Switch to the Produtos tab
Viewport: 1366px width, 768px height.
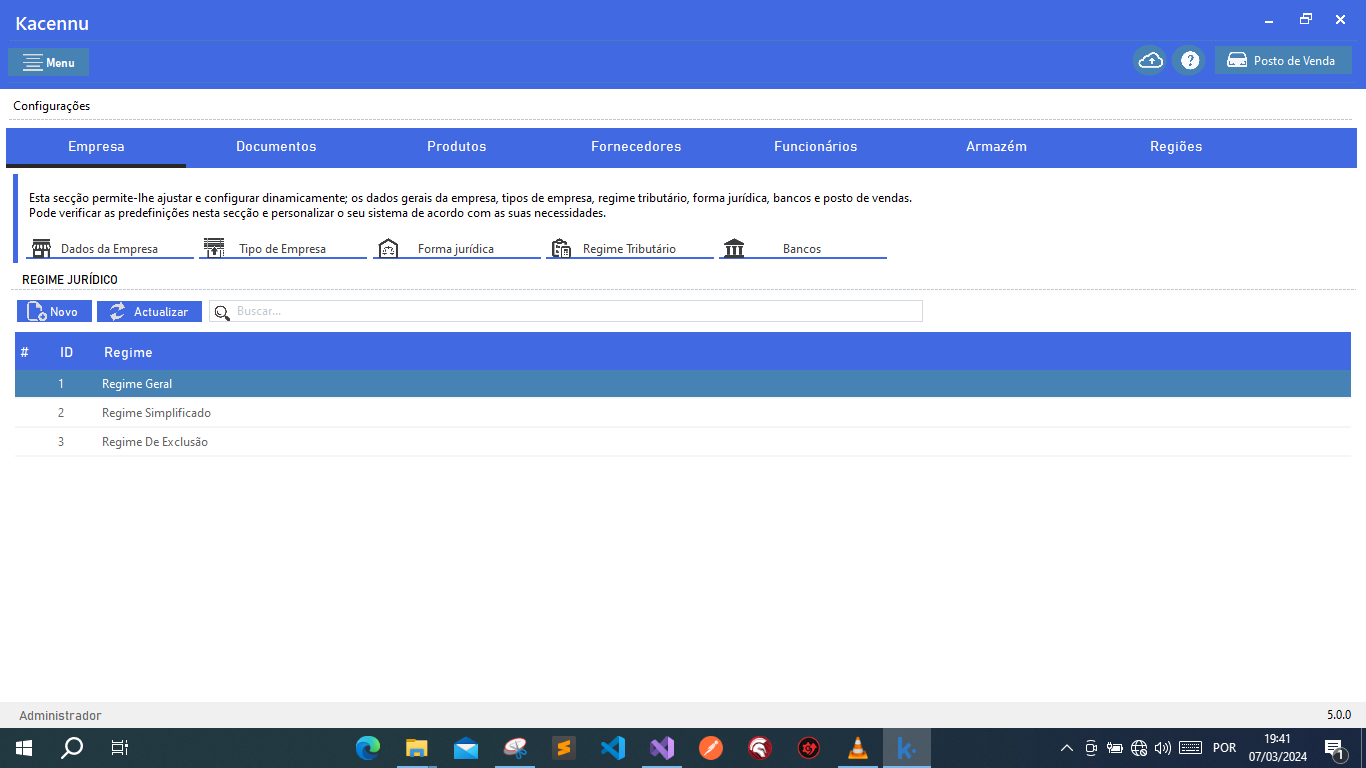point(457,147)
